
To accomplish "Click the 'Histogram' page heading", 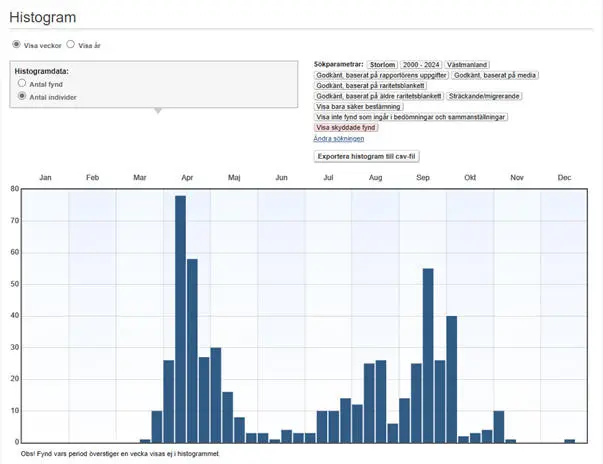I will [43, 18].
